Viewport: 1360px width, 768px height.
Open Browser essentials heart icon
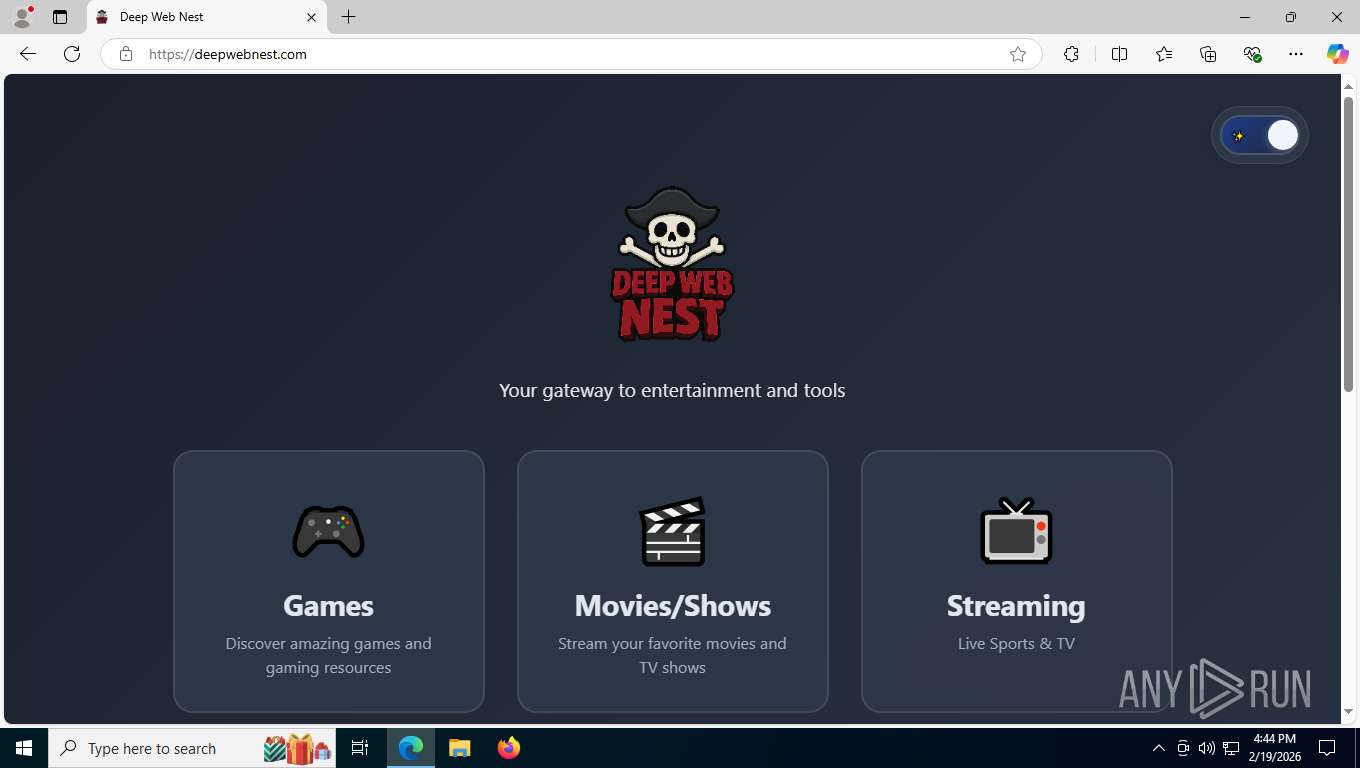pos(1252,54)
